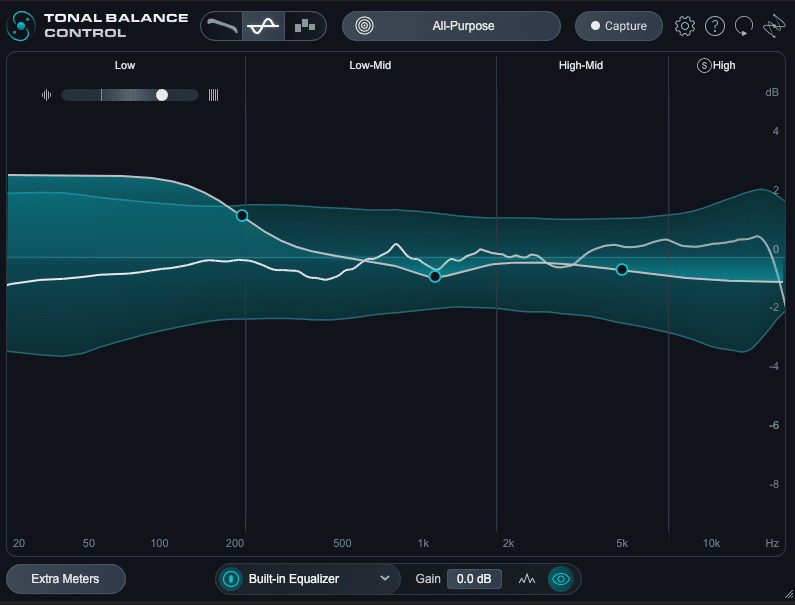
Task: Select the EQ node near 200 Hz
Action: click(242, 216)
